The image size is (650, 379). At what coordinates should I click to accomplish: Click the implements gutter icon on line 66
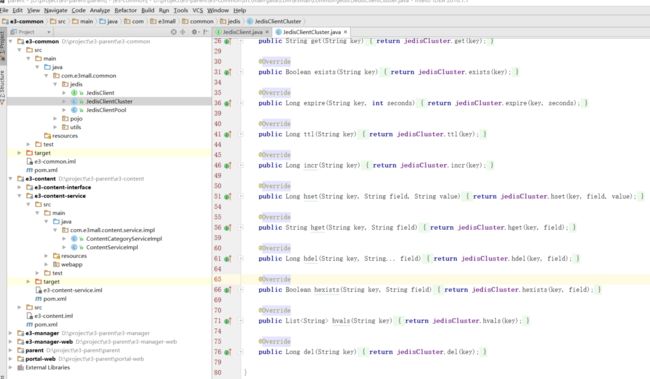click(228, 290)
